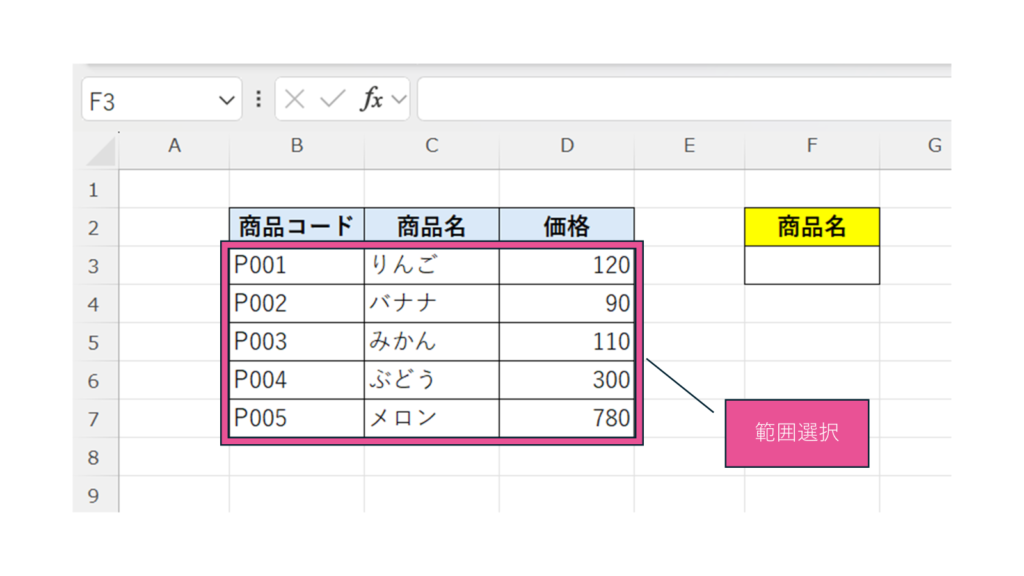Viewport: 1024px width, 576px height.
Task: Click the empty cell F3 under 商品名
Action: coord(811,266)
